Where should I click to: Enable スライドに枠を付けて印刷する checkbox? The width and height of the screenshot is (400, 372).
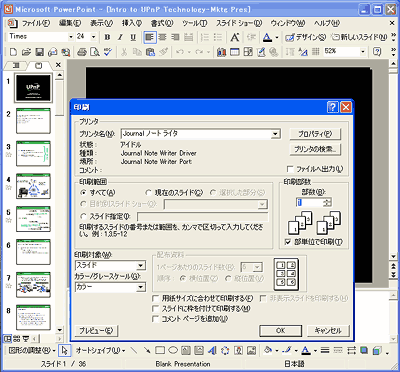pos(201,309)
